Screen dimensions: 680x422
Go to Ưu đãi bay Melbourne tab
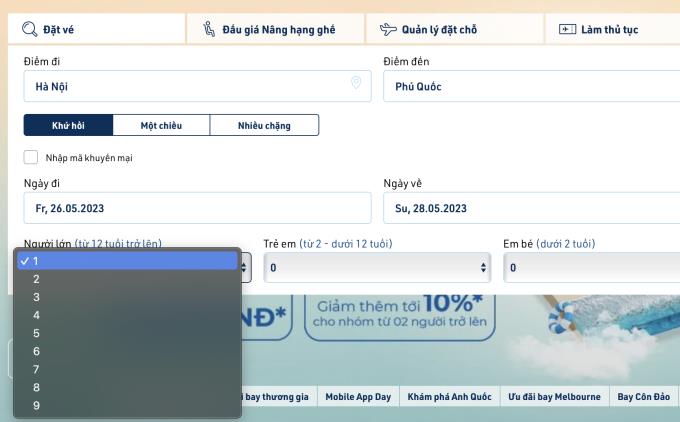555,397
